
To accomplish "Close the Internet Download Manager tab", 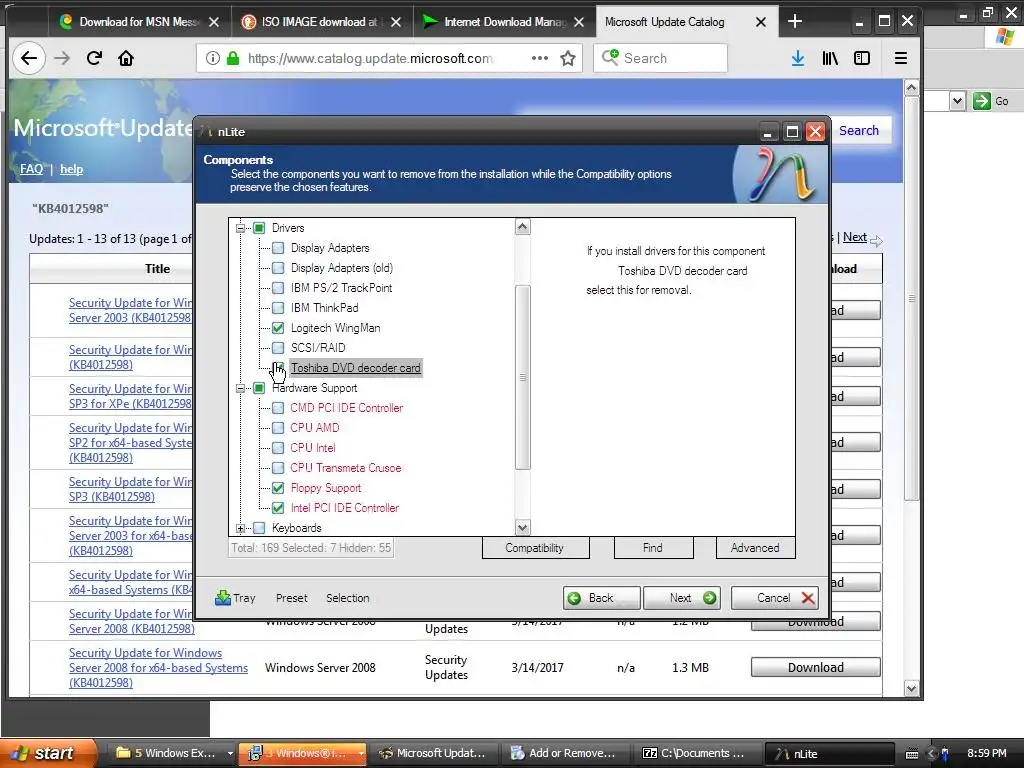I will [x=579, y=22].
